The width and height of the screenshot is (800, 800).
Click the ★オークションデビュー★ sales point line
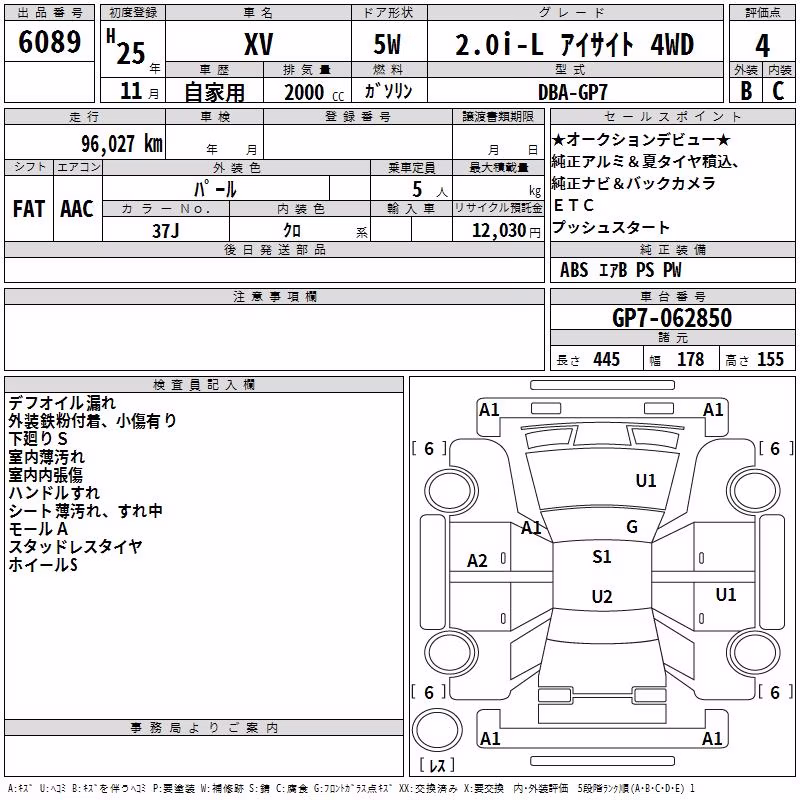coord(641,139)
